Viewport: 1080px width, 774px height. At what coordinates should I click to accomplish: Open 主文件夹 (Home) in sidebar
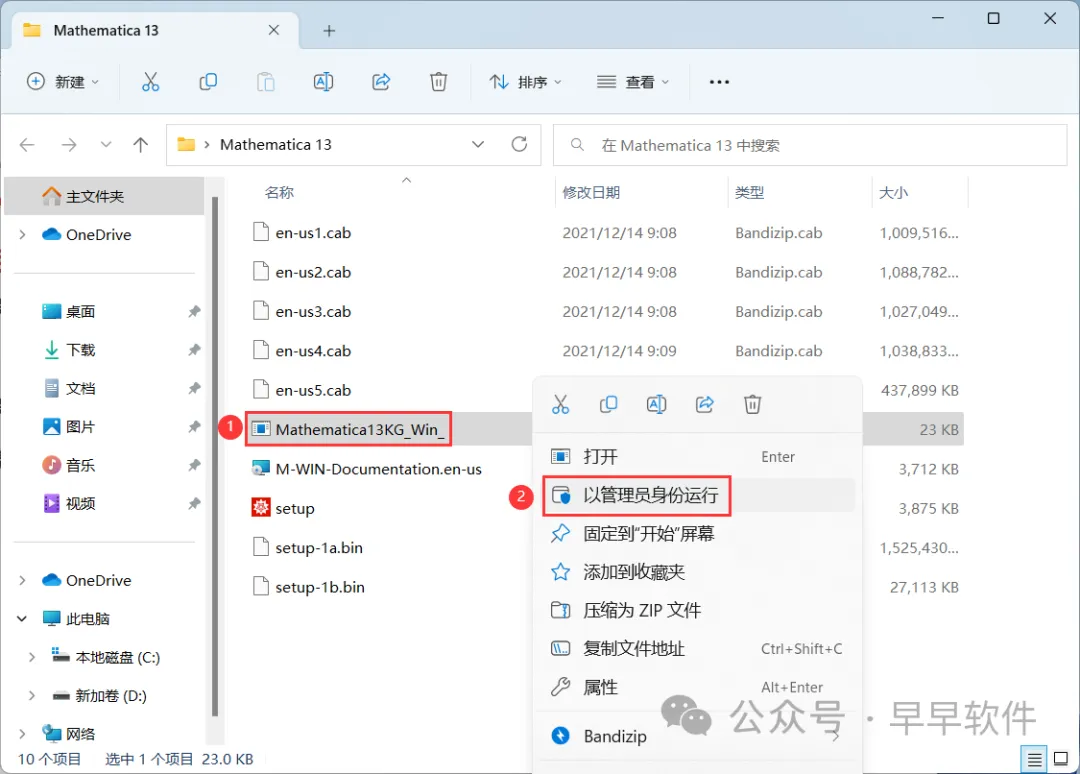[105, 196]
